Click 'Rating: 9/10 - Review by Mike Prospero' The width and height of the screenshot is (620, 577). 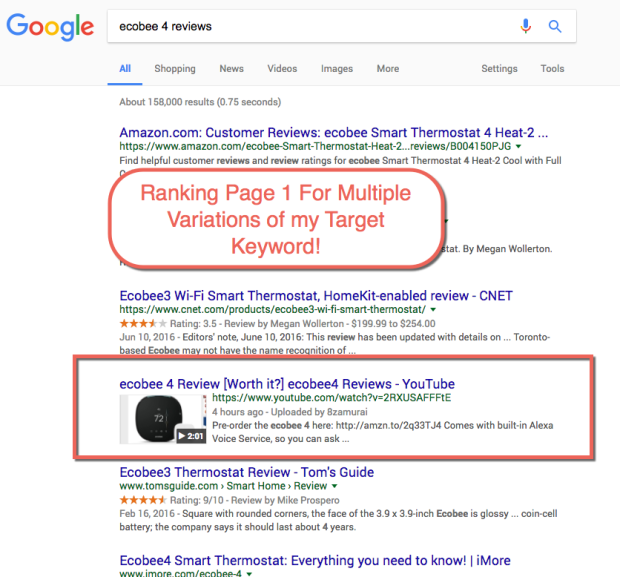[255, 500]
